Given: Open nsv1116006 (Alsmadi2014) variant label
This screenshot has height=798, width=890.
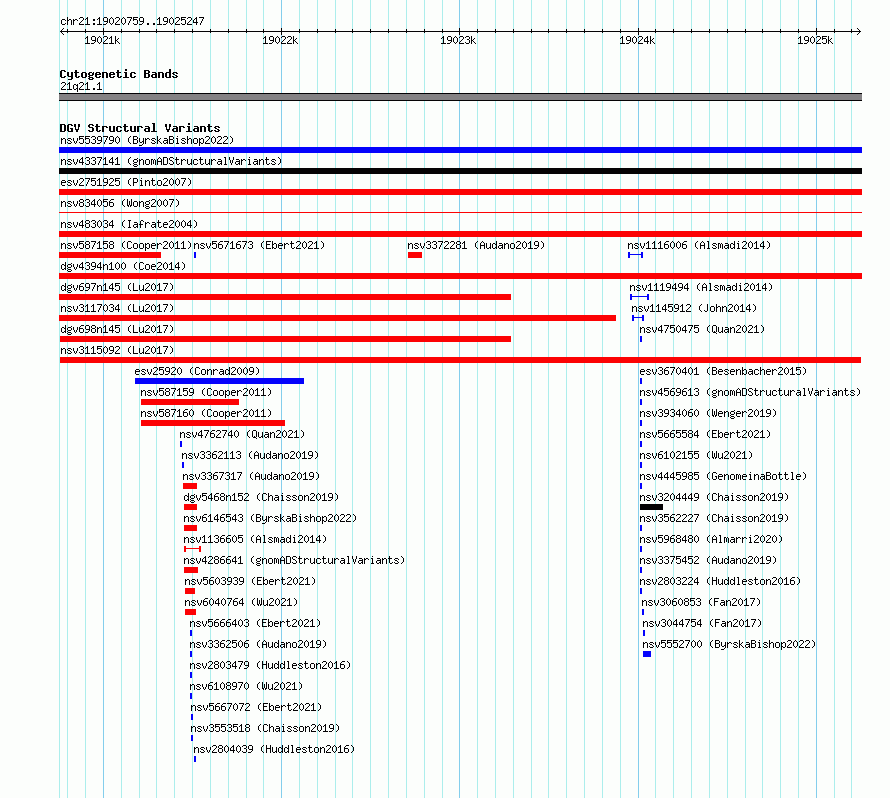Looking at the screenshot, I should coord(699,245).
